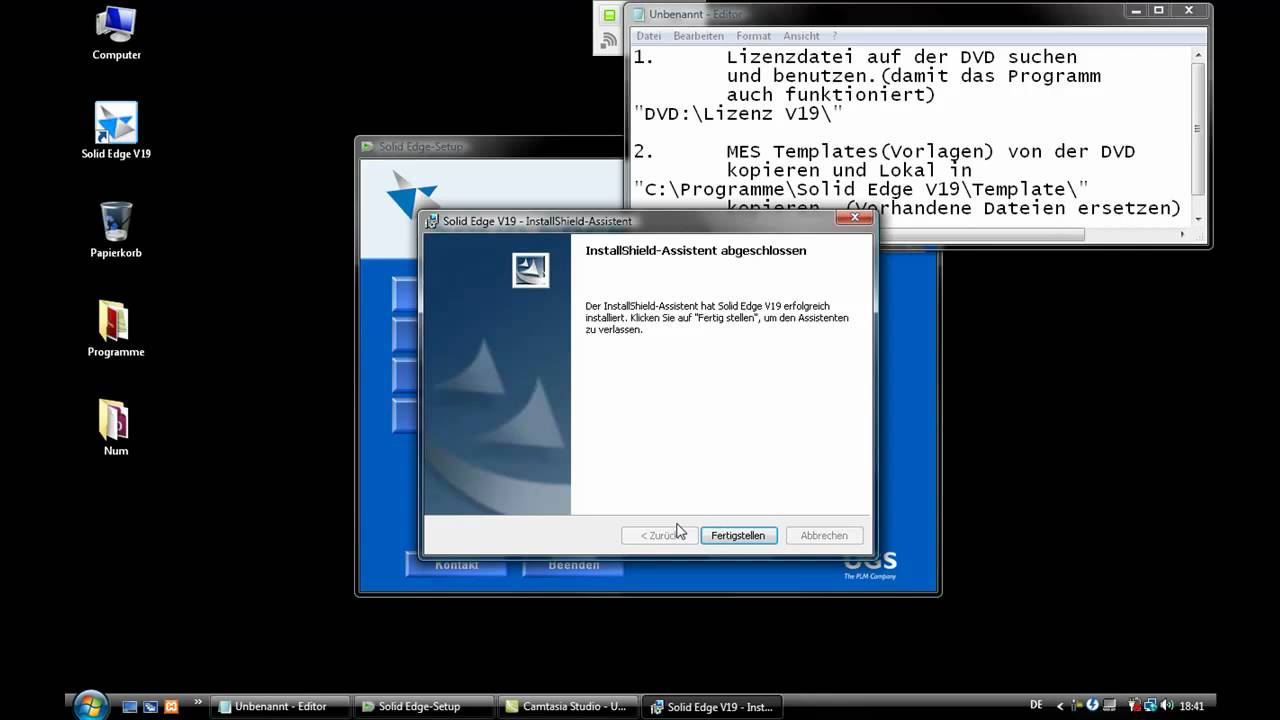Select the Papierkorb recycle bin icon
The height and width of the screenshot is (720, 1280).
[116, 229]
